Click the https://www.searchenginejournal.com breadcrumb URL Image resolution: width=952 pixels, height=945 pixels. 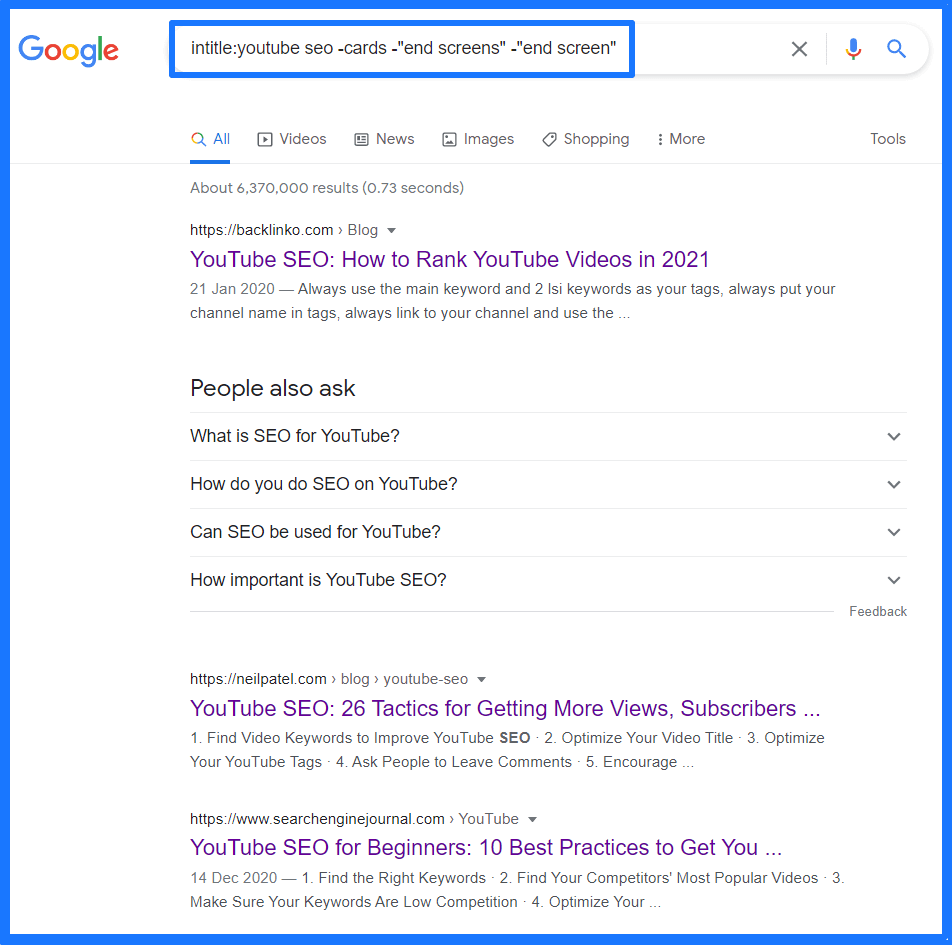coord(317,819)
